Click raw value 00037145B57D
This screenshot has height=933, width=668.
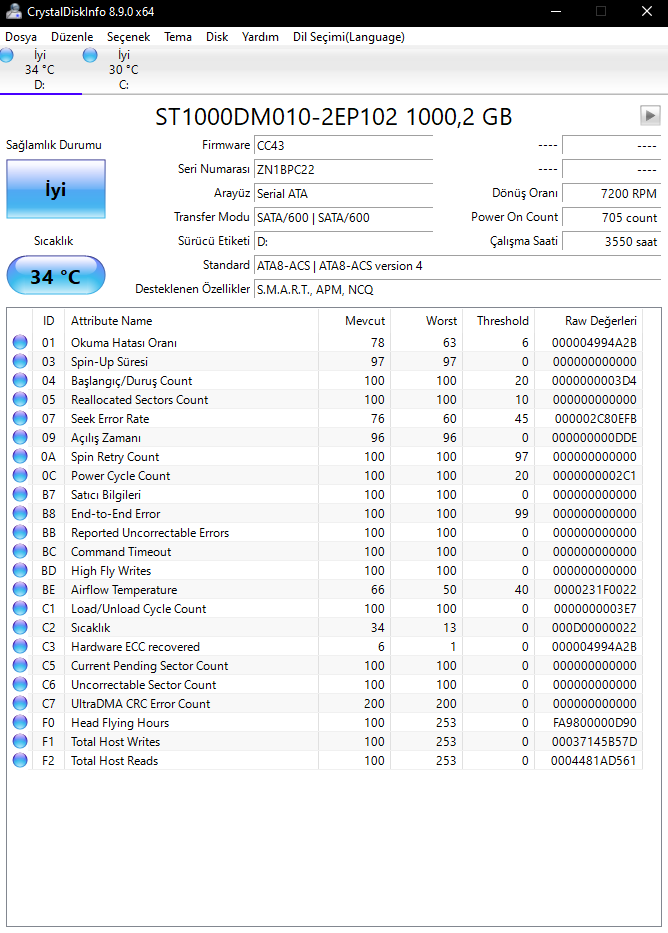(x=594, y=742)
